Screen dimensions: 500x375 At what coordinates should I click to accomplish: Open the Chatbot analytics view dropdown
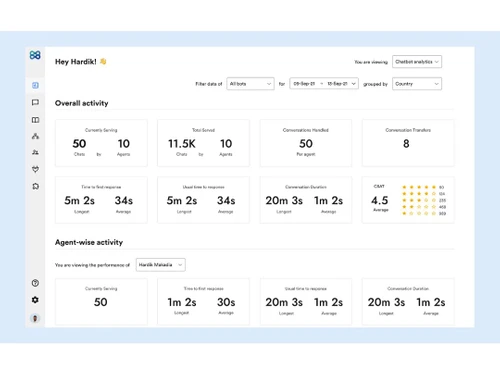pyautogui.click(x=417, y=62)
